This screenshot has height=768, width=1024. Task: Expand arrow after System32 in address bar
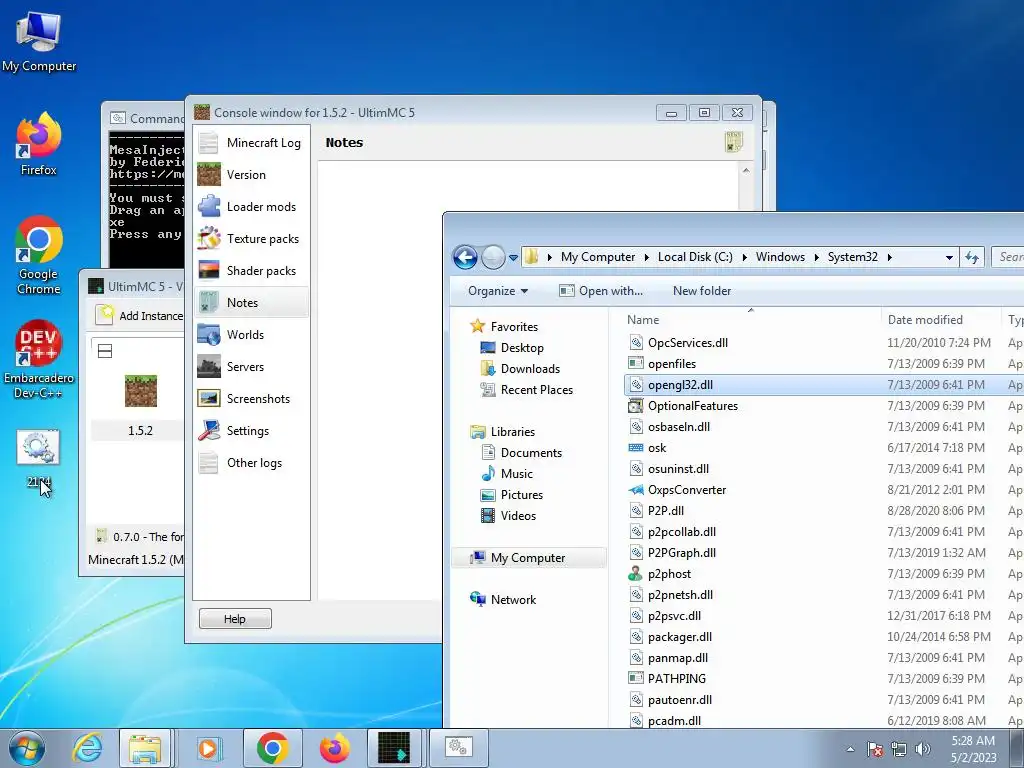point(889,257)
